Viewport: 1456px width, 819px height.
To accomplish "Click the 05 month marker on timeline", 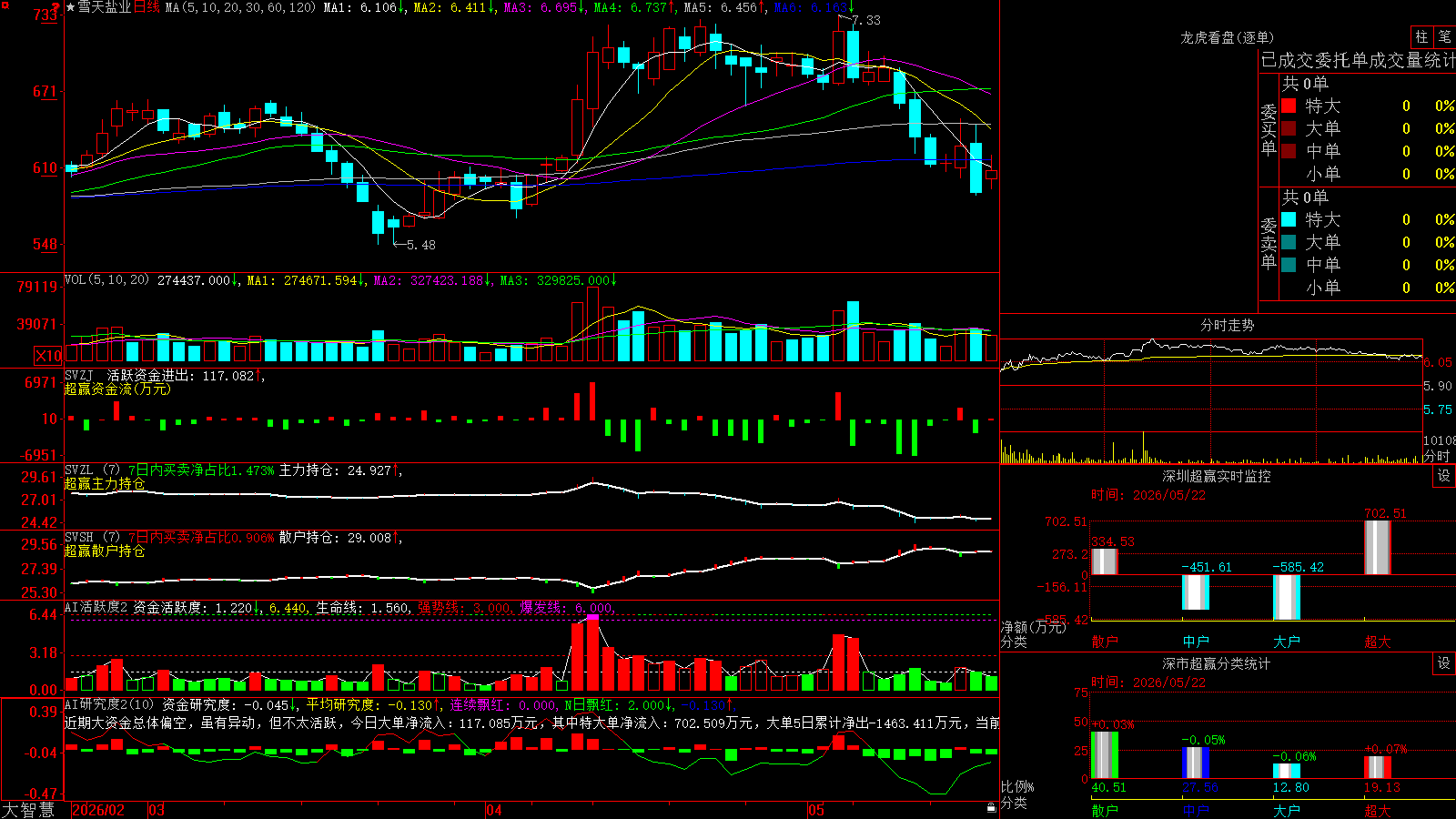I will coord(816,810).
